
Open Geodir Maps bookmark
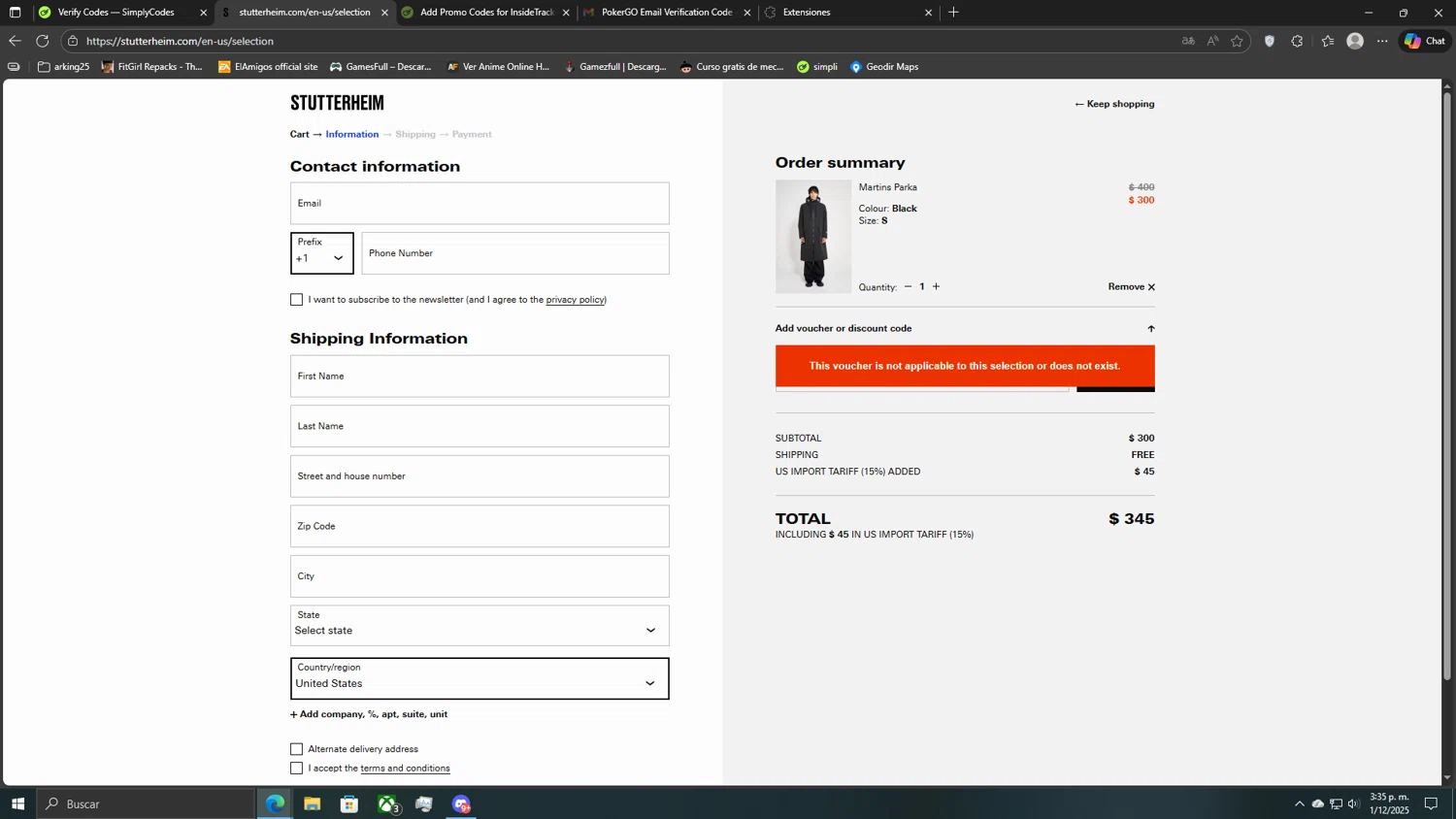point(884,67)
